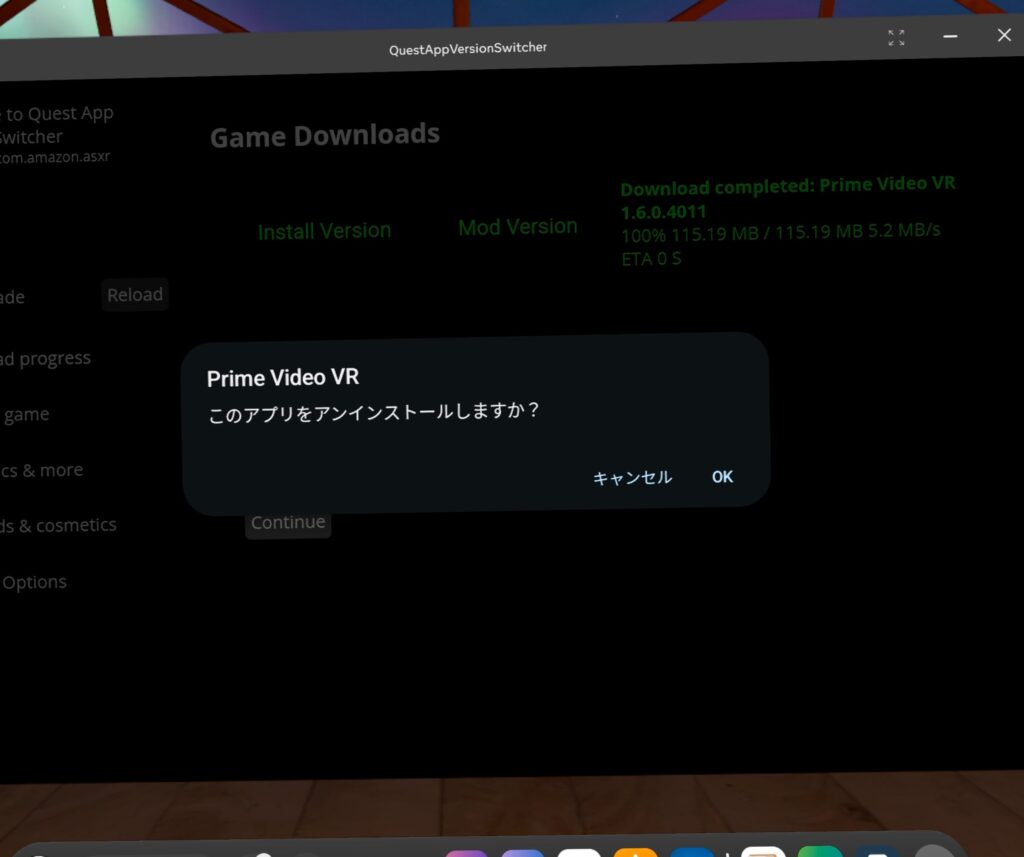This screenshot has width=1024, height=857.
Task: Click the Reload button in the sidebar
Action: [135, 295]
